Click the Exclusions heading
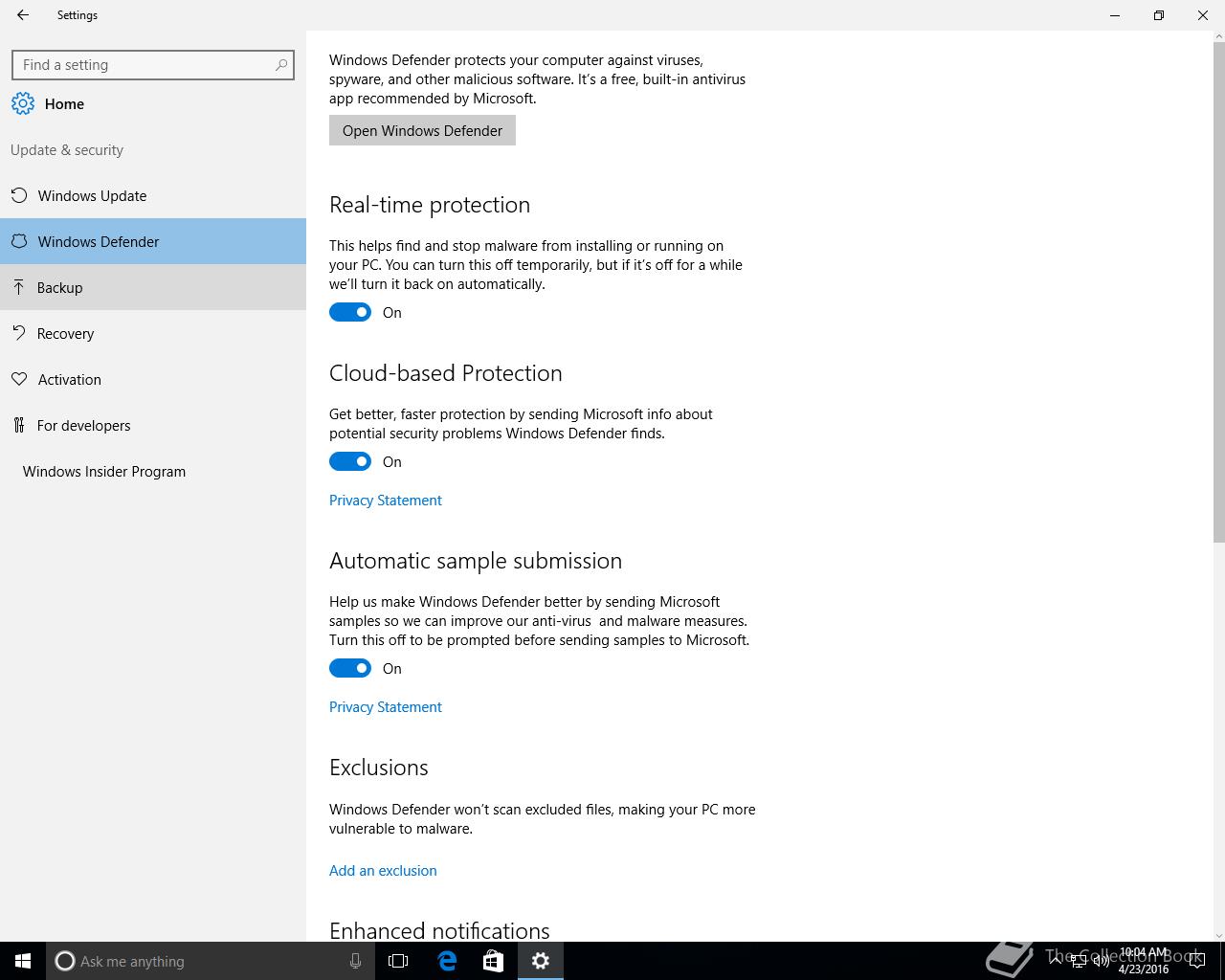The width and height of the screenshot is (1225, 980). point(379,768)
